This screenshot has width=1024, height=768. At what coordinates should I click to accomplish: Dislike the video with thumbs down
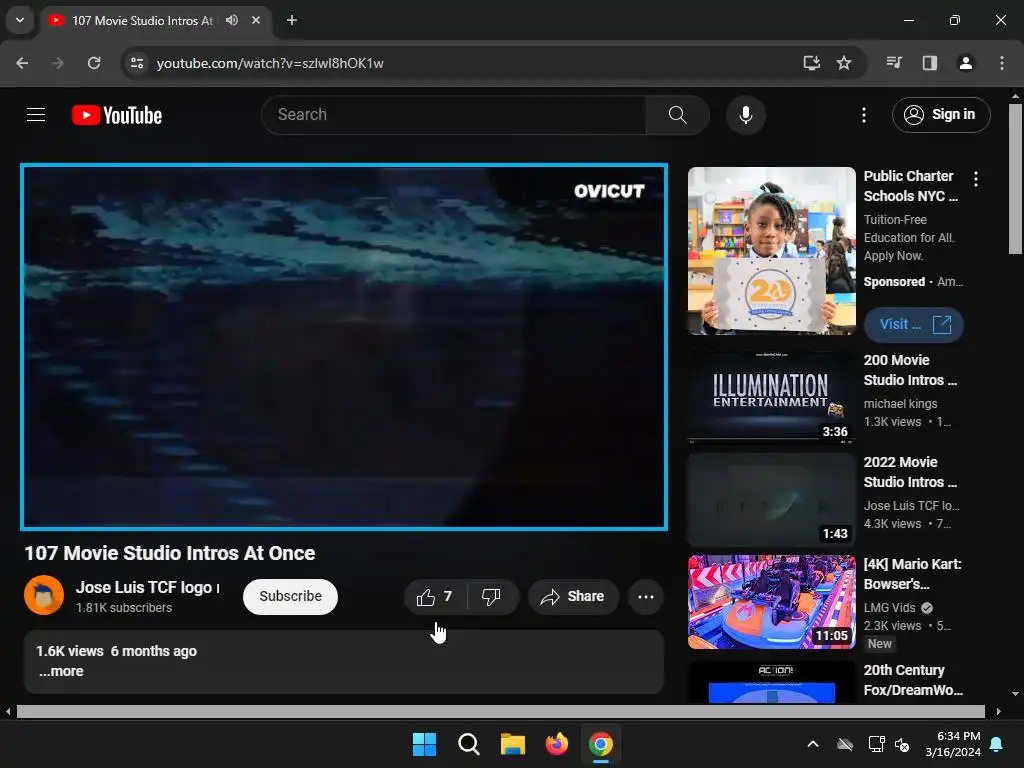coord(492,596)
